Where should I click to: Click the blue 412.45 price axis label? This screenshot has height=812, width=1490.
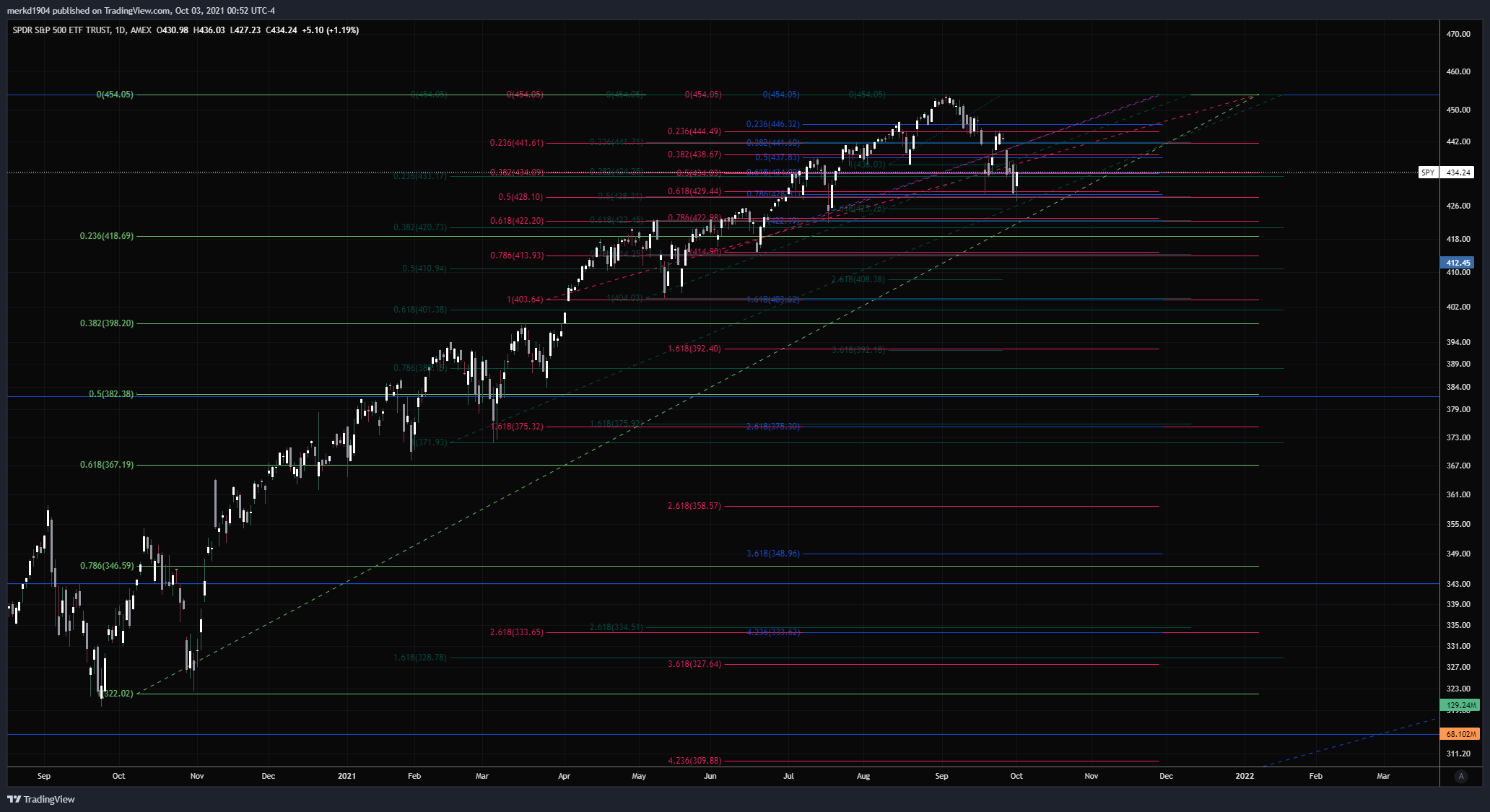(x=1458, y=263)
